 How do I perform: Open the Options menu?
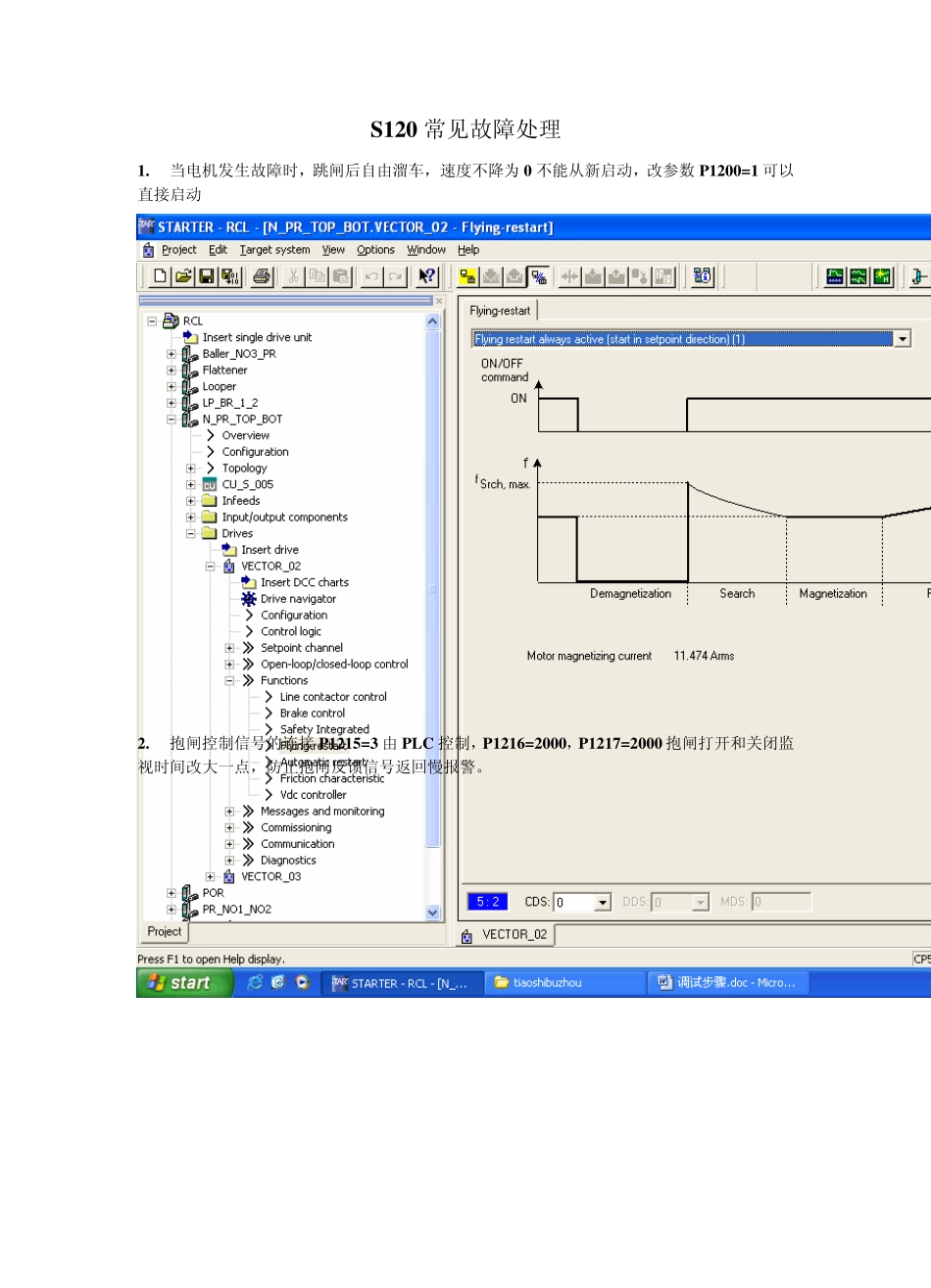click(x=376, y=250)
